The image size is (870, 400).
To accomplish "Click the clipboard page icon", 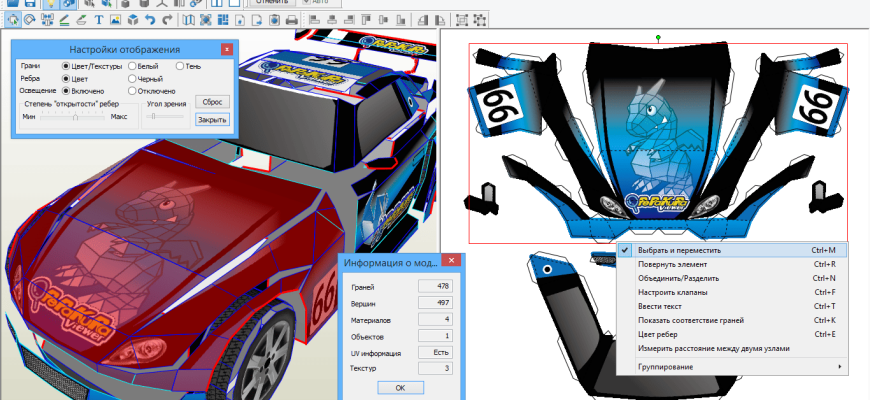I will (x=275, y=20).
